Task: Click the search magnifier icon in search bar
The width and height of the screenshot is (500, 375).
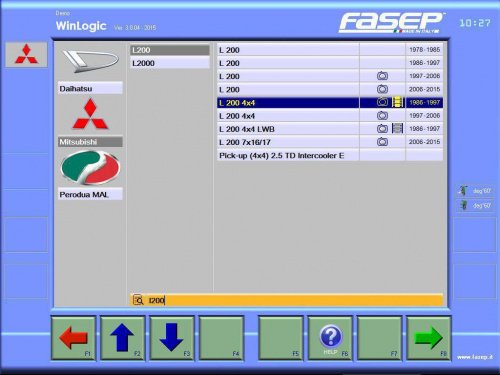Action: tap(138, 300)
